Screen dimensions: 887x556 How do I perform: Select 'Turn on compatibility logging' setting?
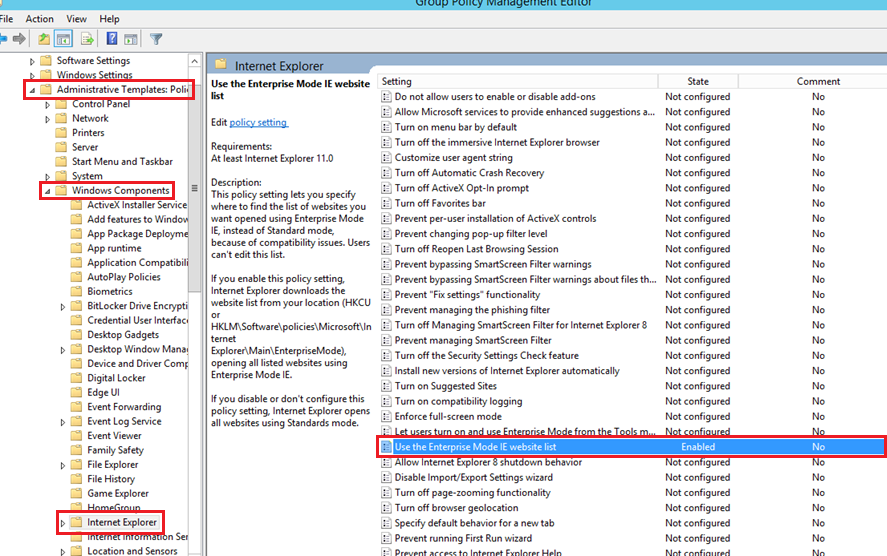(x=458, y=402)
